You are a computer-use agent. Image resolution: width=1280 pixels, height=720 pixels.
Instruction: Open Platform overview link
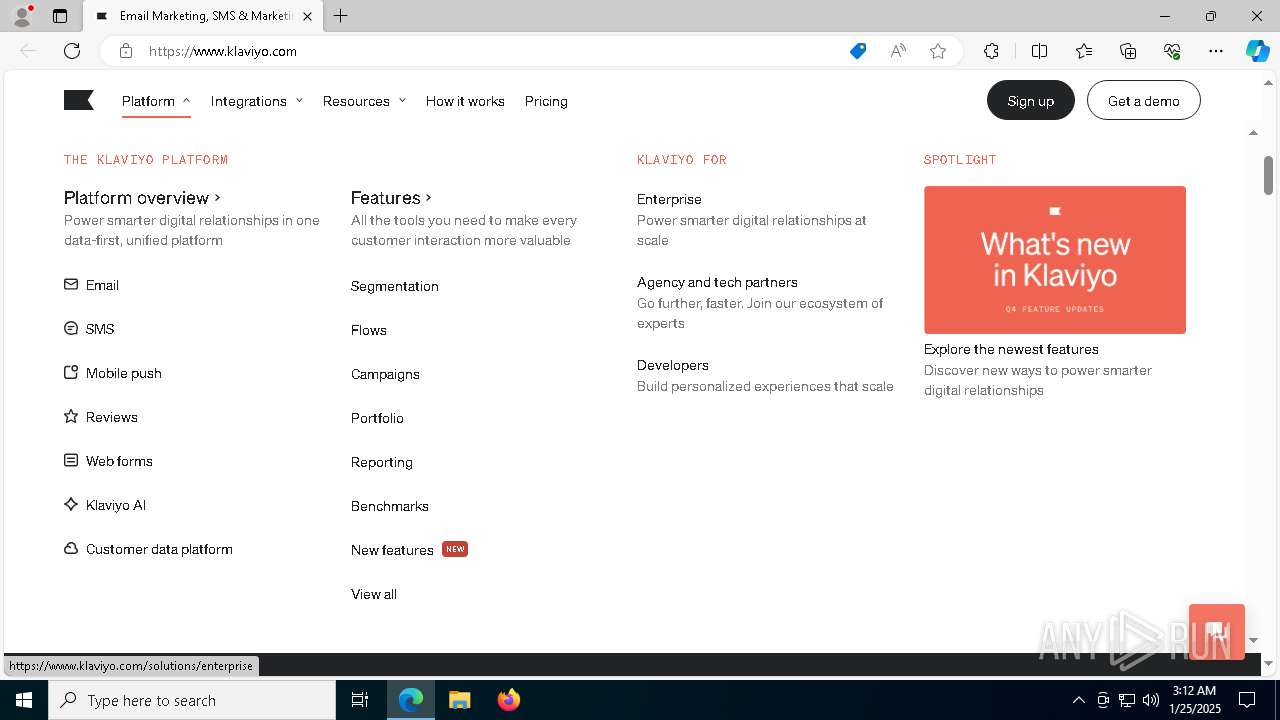(x=142, y=198)
